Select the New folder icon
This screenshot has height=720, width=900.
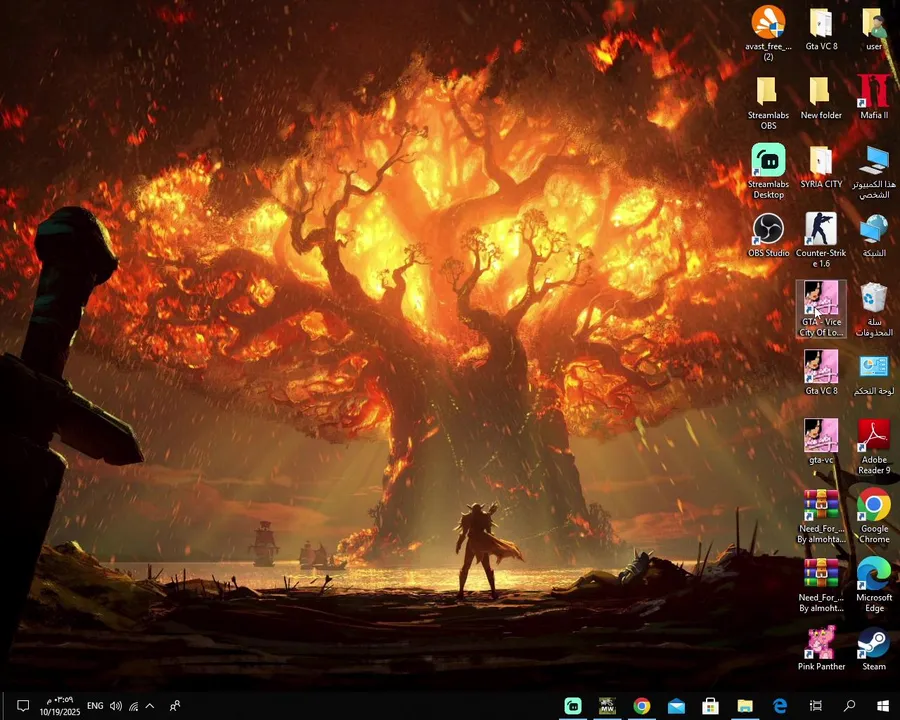(x=821, y=98)
